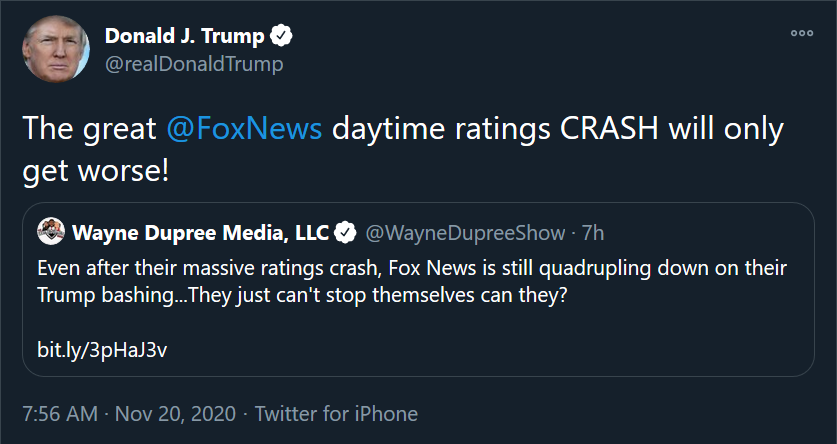This screenshot has width=837, height=444.
Task: Click Donald J. Trump profile avatar
Action: click(56, 49)
